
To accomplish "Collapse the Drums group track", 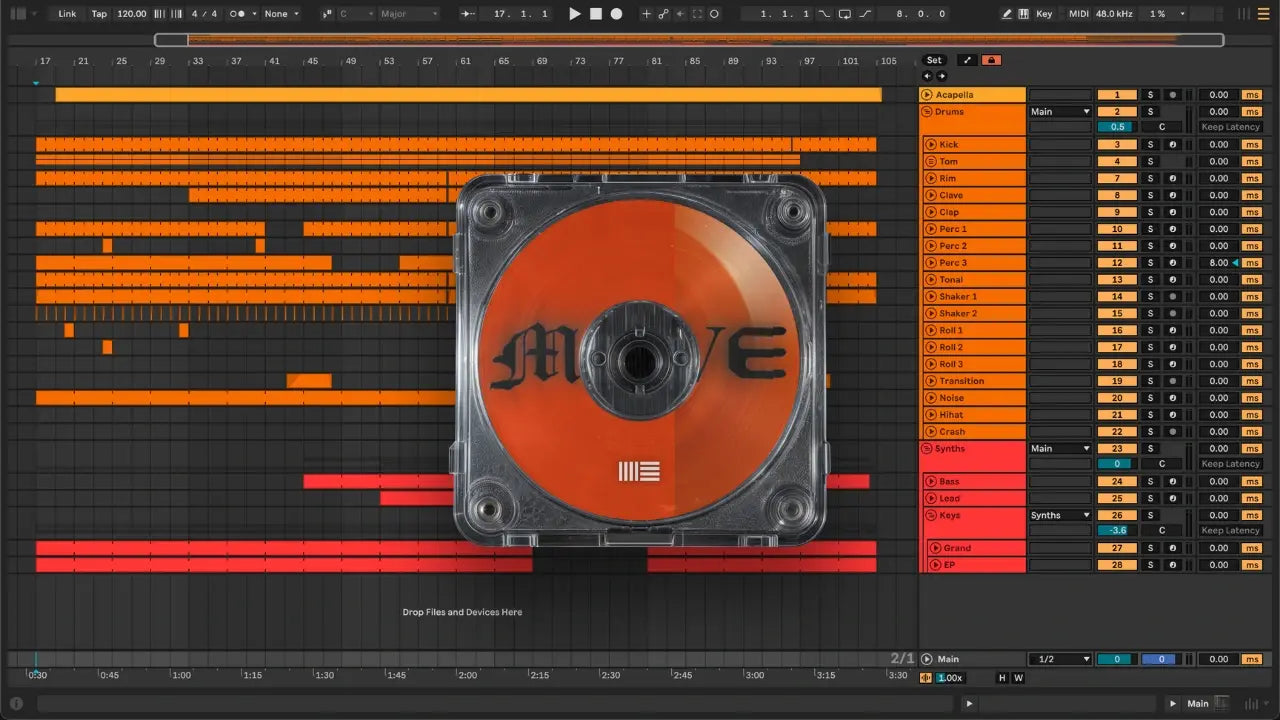I will click(x=927, y=112).
